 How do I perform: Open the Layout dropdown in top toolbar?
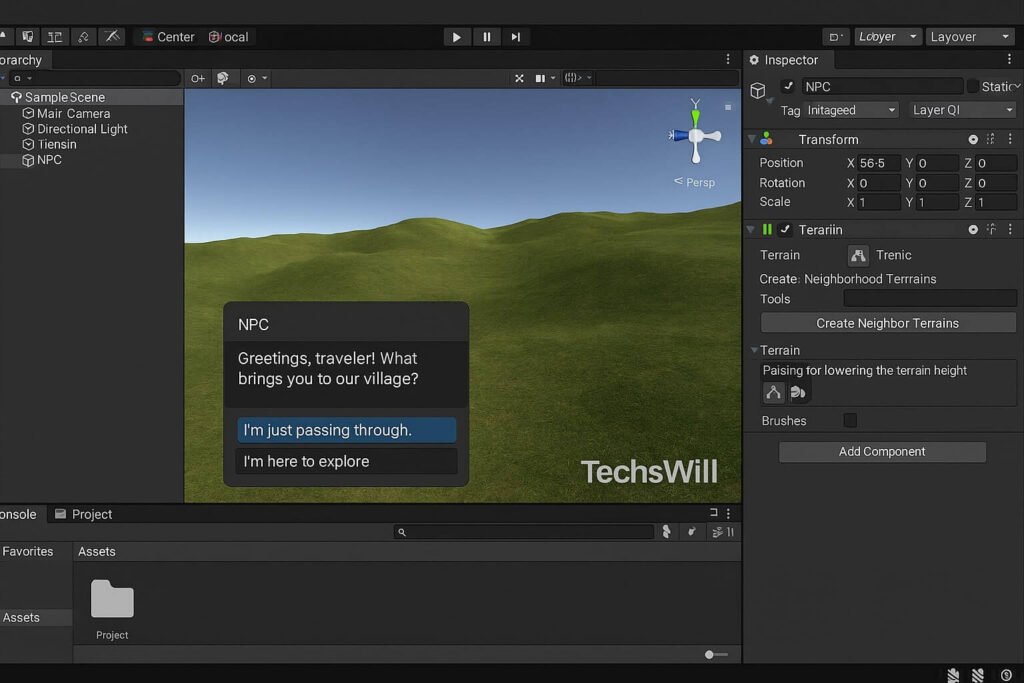point(969,37)
